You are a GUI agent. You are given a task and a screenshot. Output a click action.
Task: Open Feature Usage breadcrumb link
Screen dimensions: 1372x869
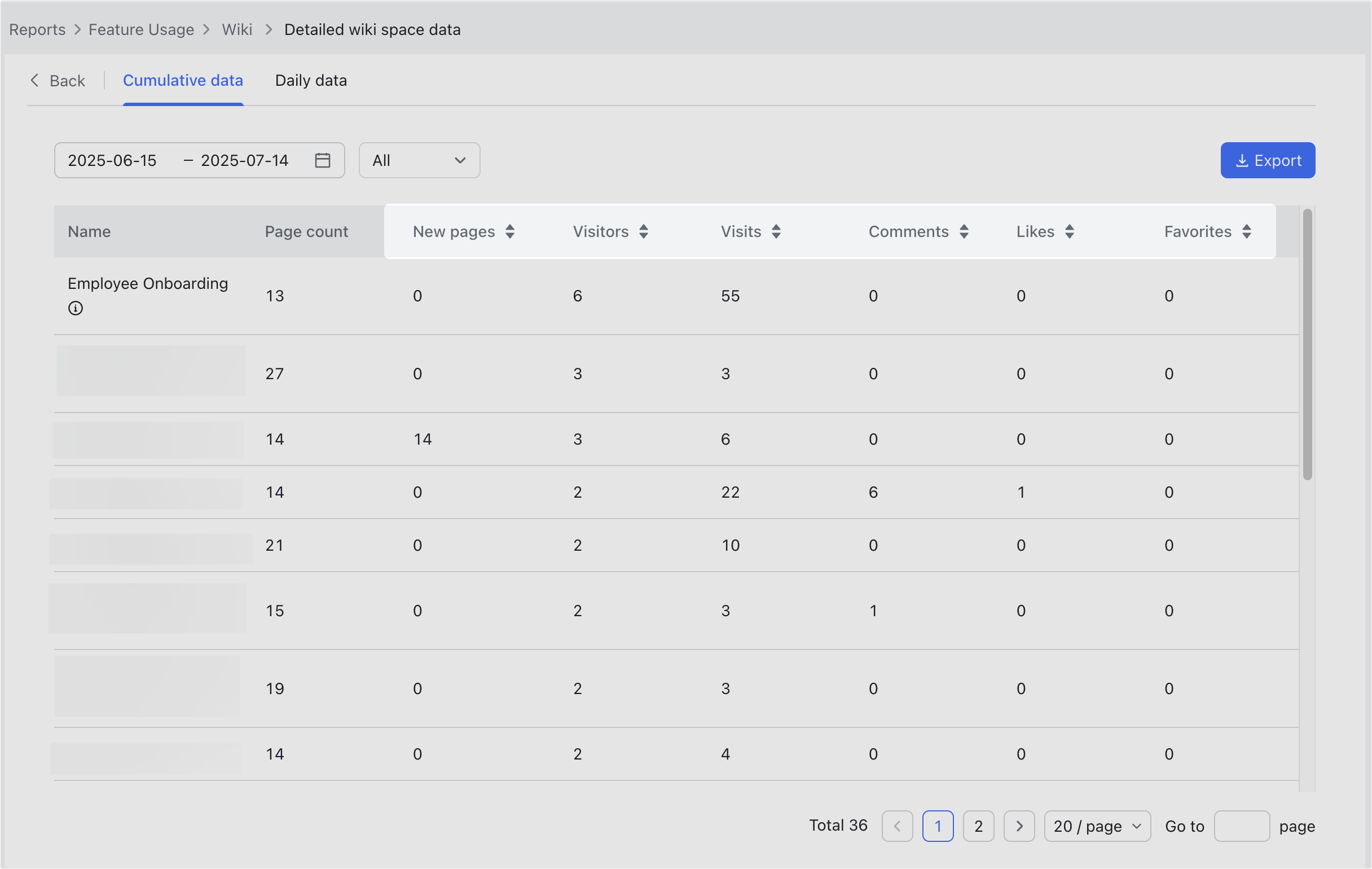(x=141, y=29)
